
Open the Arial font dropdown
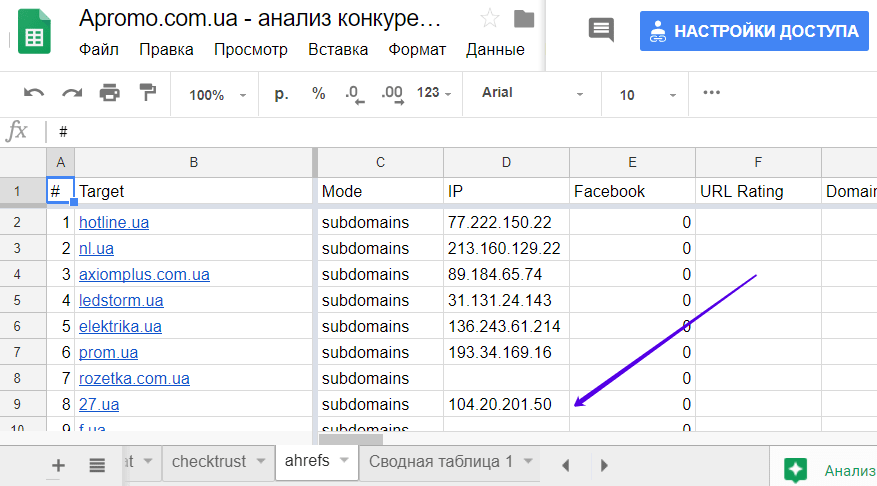[532, 93]
